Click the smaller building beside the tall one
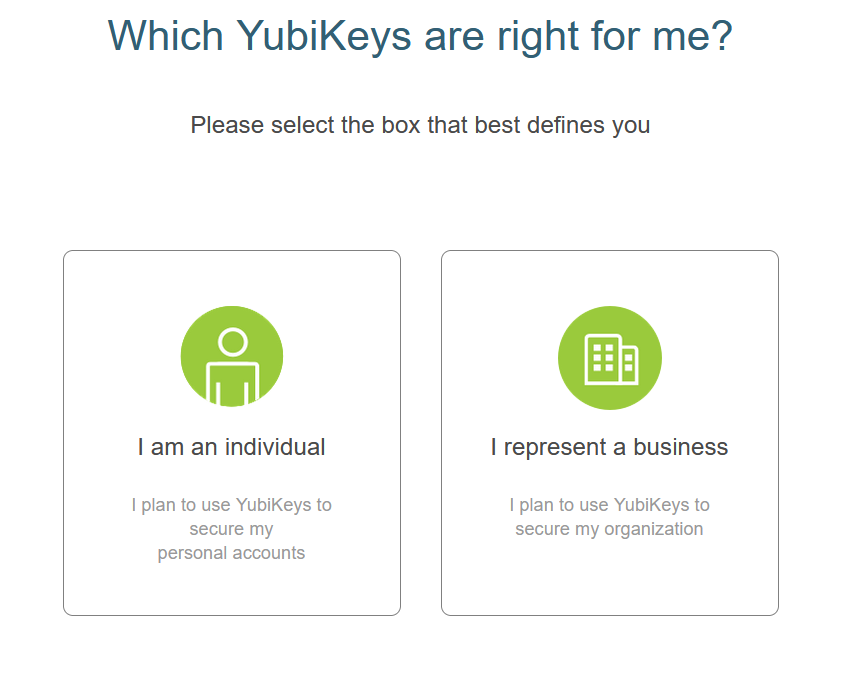 (x=630, y=365)
